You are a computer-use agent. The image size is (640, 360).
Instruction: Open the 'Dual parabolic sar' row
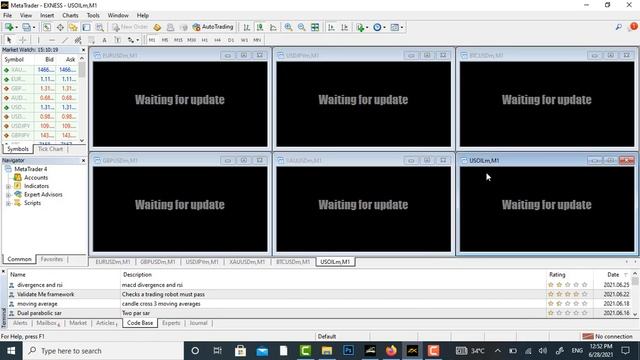pos(318,313)
